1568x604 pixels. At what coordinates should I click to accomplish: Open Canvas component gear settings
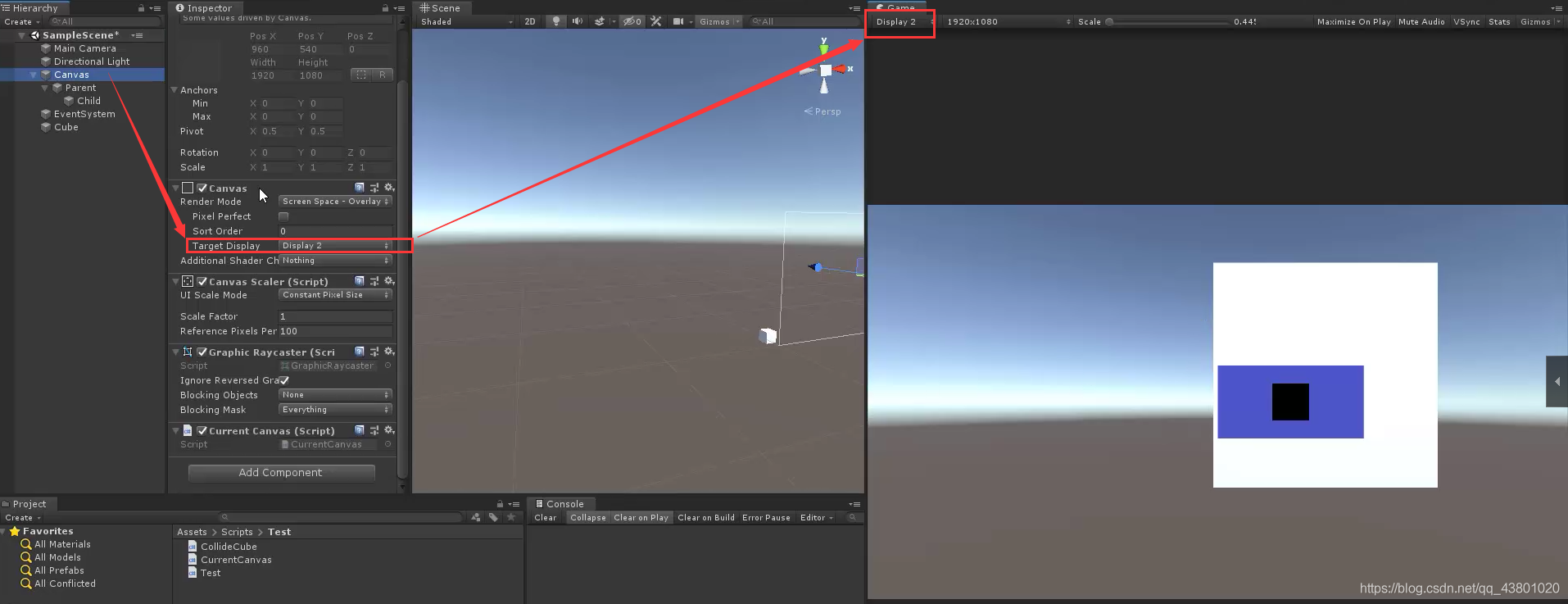(x=389, y=188)
